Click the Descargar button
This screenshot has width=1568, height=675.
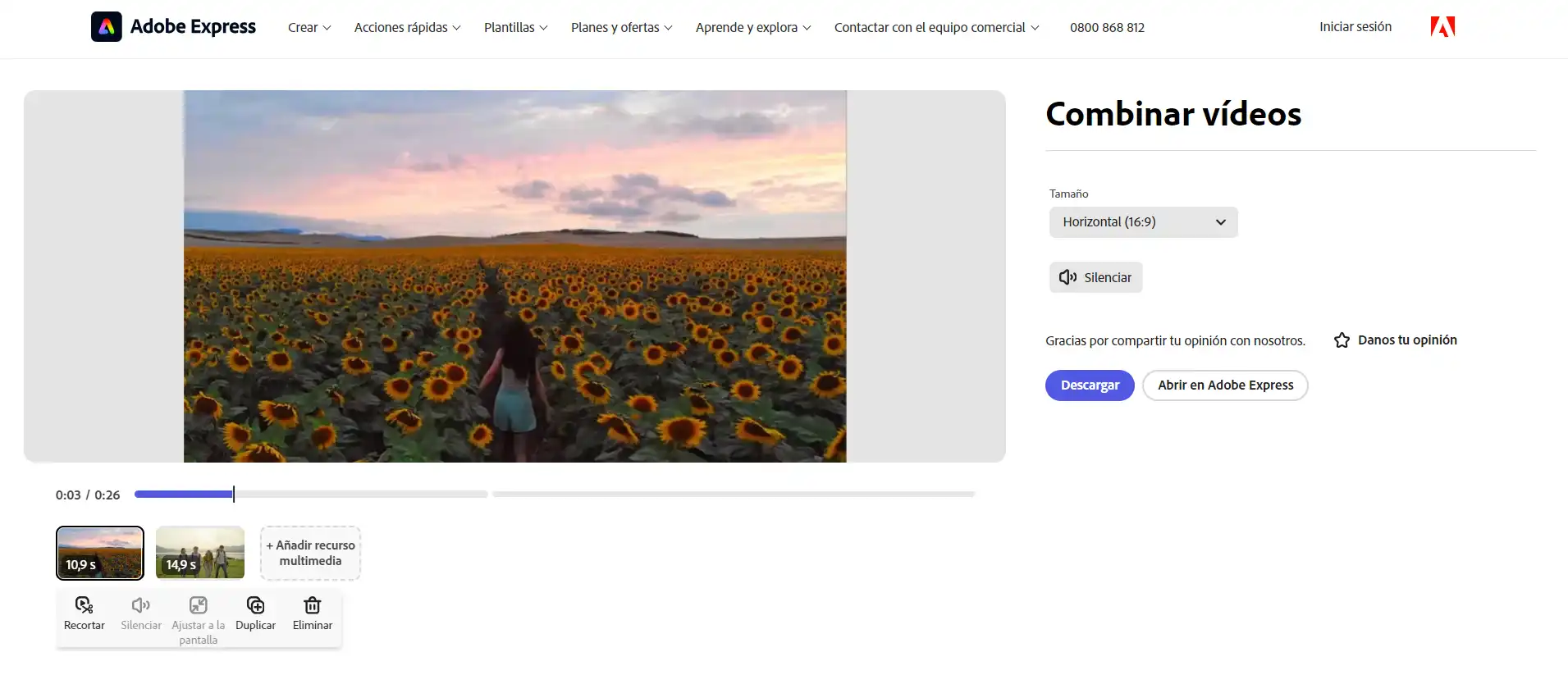point(1090,385)
